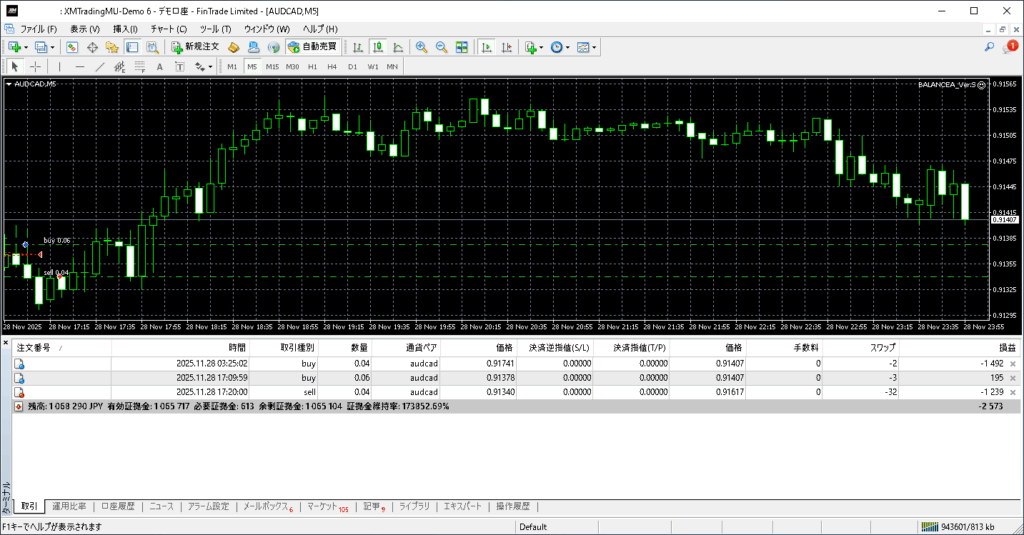Open the search magnifier icon at top right
Viewport: 1024px width, 535px height.
click(x=990, y=47)
